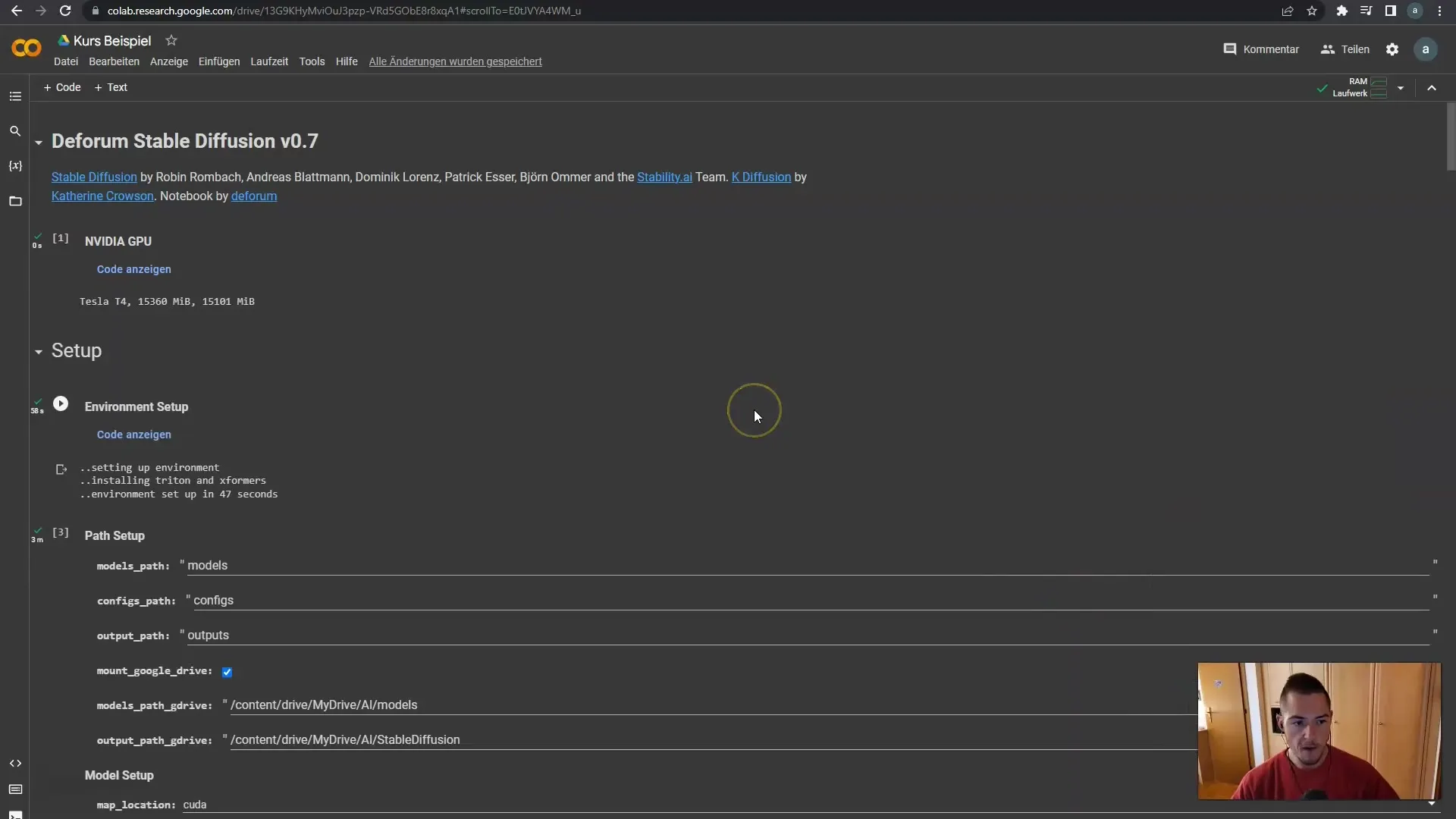
Task: Open the search and replace panel
Action: click(x=15, y=131)
